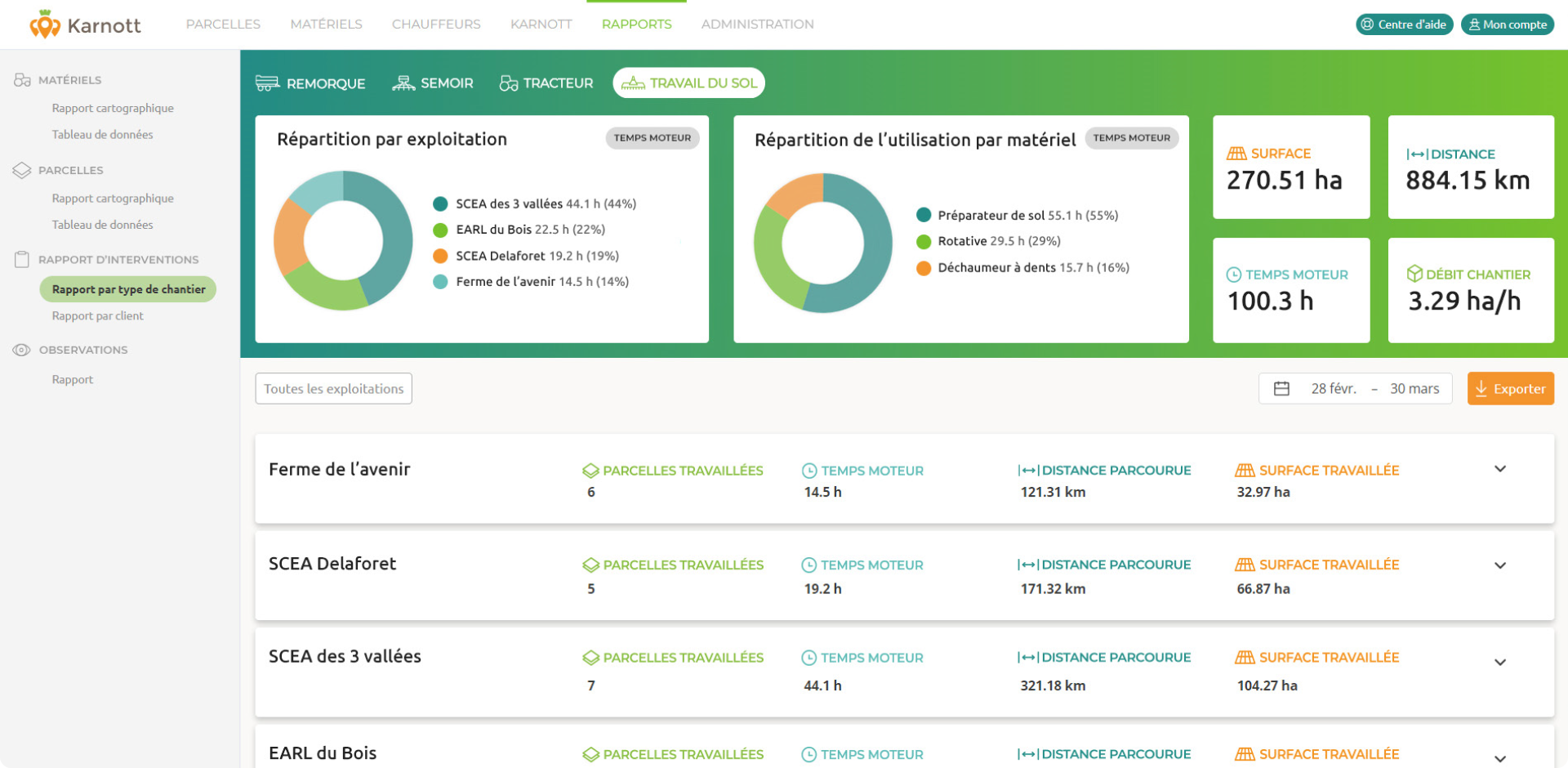Click the Tracteur tractor icon
The height and width of the screenshot is (768, 1568).
tap(509, 83)
